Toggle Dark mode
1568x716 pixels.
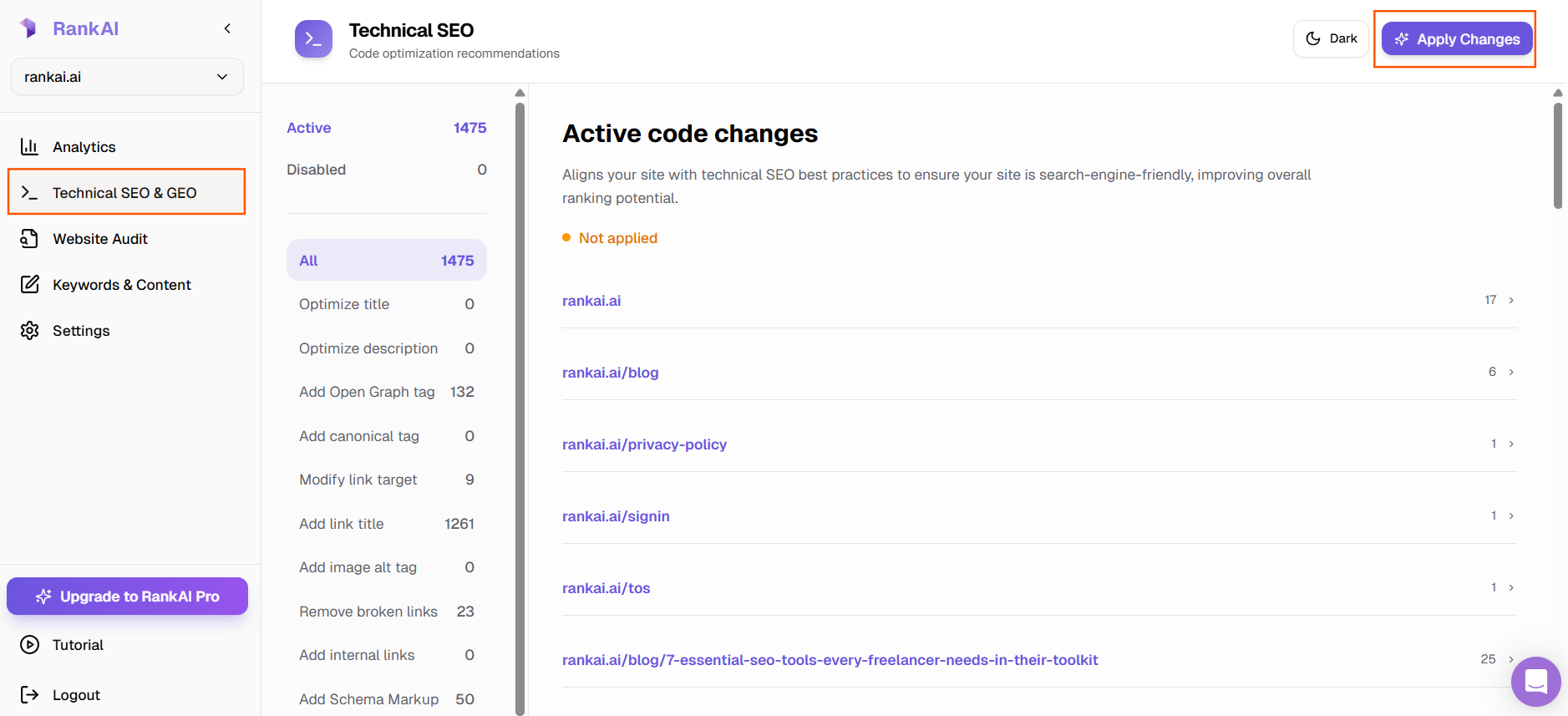(x=1331, y=38)
